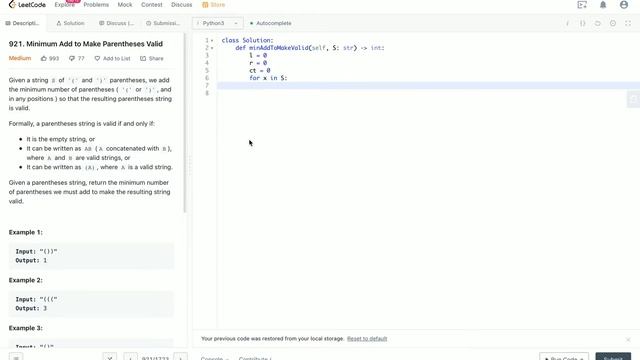This screenshot has width=640, height=360.
Task: Click the description panel scrollbar
Action: click(x=184, y=122)
